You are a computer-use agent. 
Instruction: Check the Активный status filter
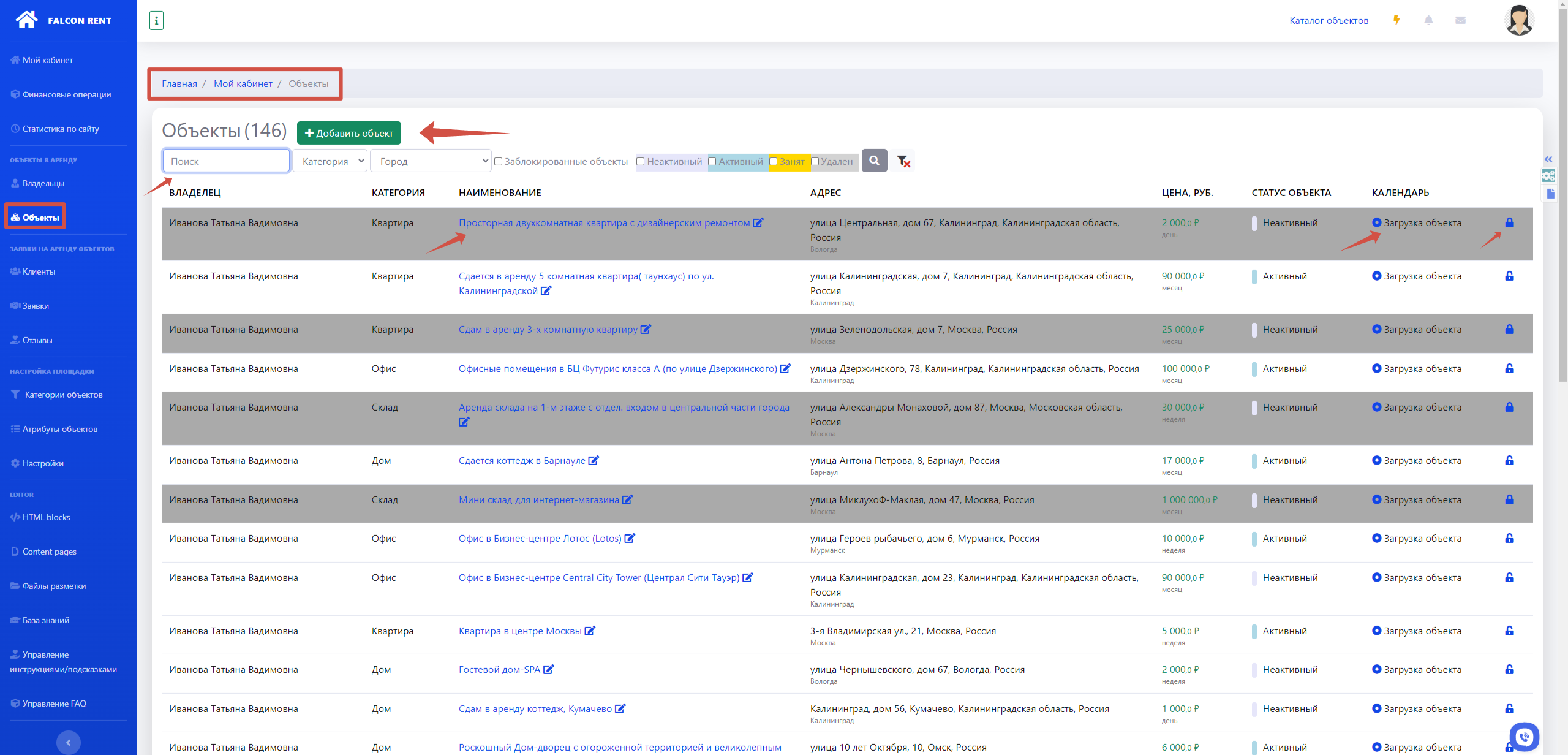(x=712, y=162)
